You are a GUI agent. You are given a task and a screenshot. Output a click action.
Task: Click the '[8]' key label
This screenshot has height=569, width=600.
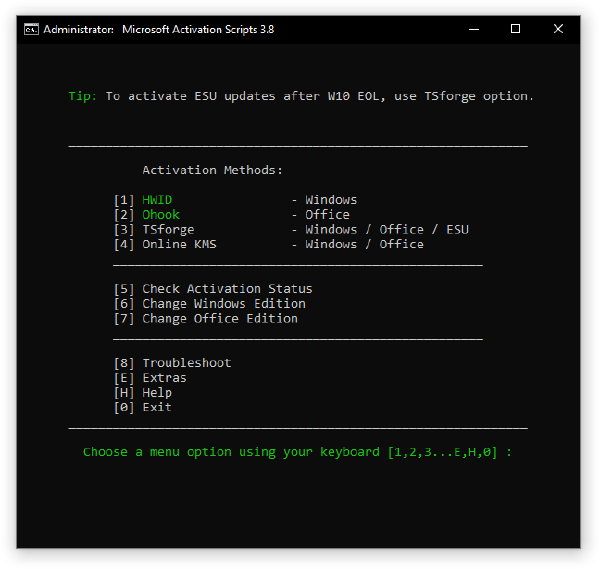tap(124, 363)
